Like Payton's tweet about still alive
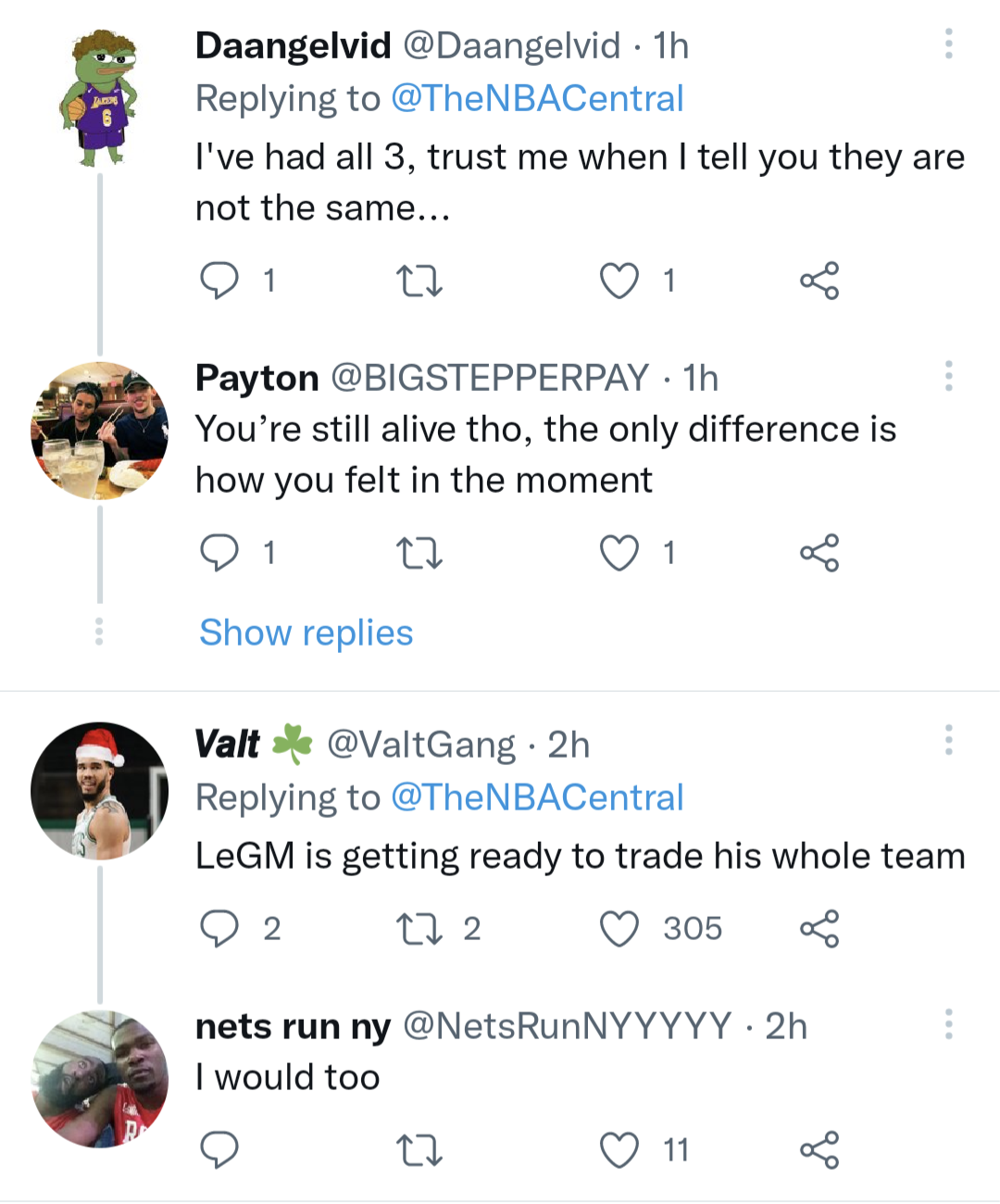This screenshot has height=1204, width=1000. pos(619,553)
